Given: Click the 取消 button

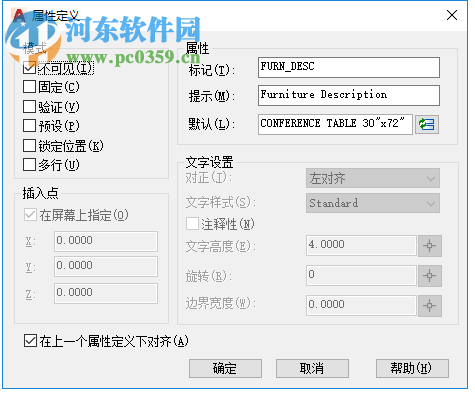Looking at the screenshot, I should pos(312,368).
